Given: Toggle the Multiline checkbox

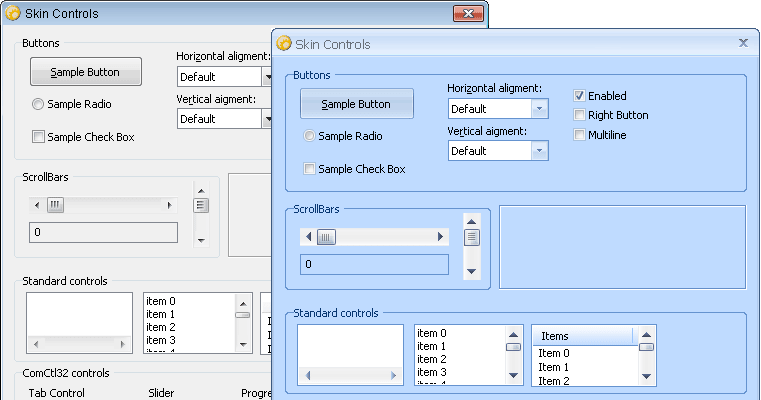Looking at the screenshot, I should [579, 135].
